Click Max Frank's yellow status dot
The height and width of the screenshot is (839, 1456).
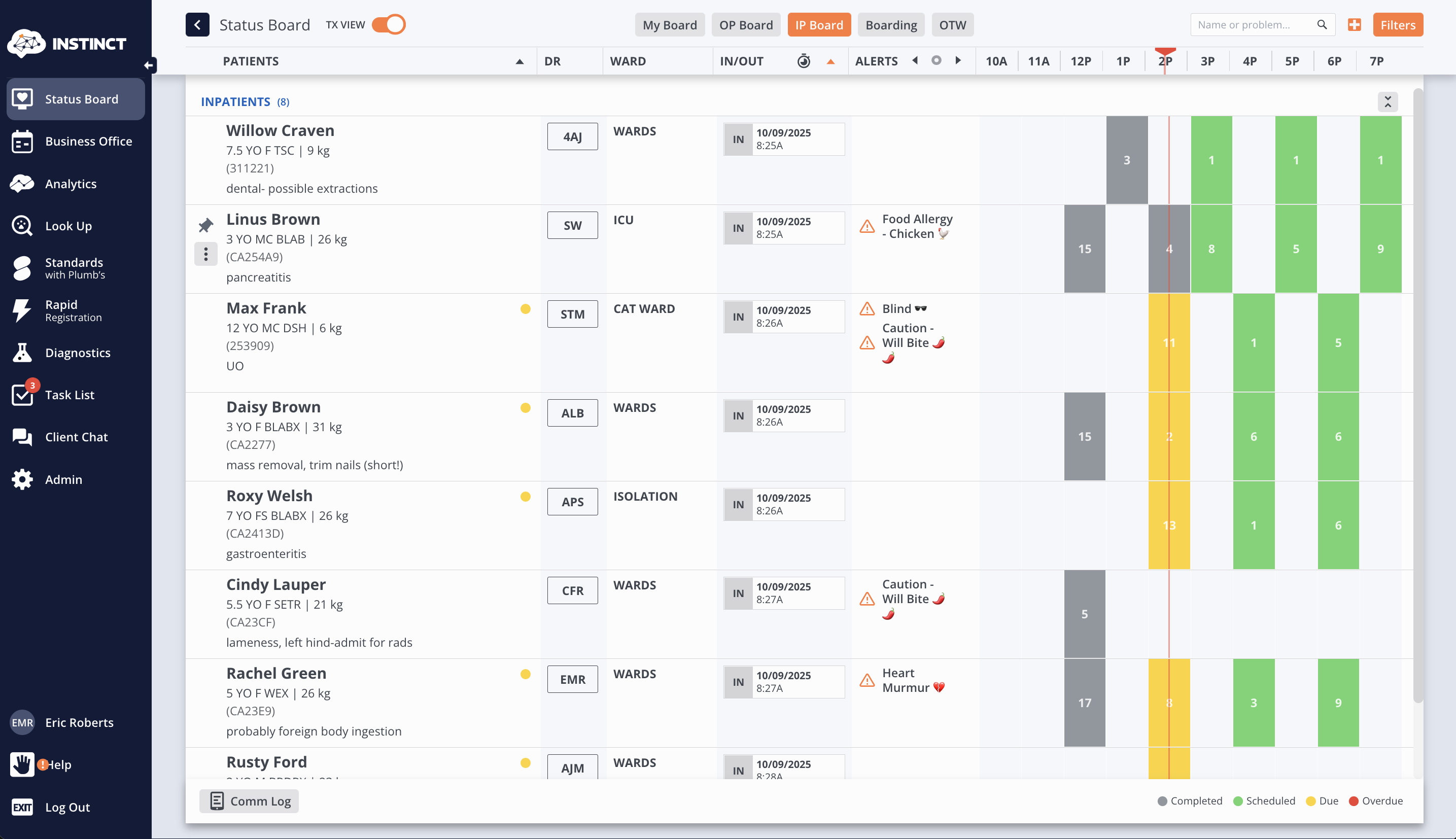[525, 309]
